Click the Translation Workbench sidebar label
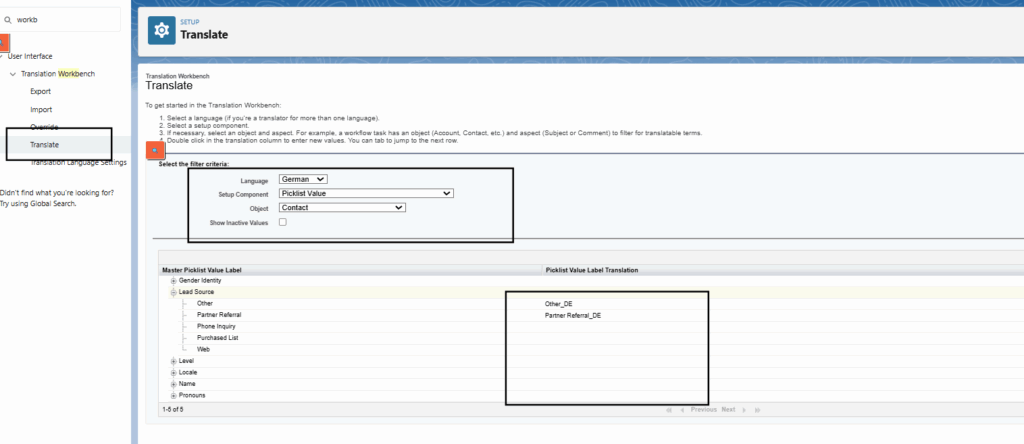 (x=58, y=74)
